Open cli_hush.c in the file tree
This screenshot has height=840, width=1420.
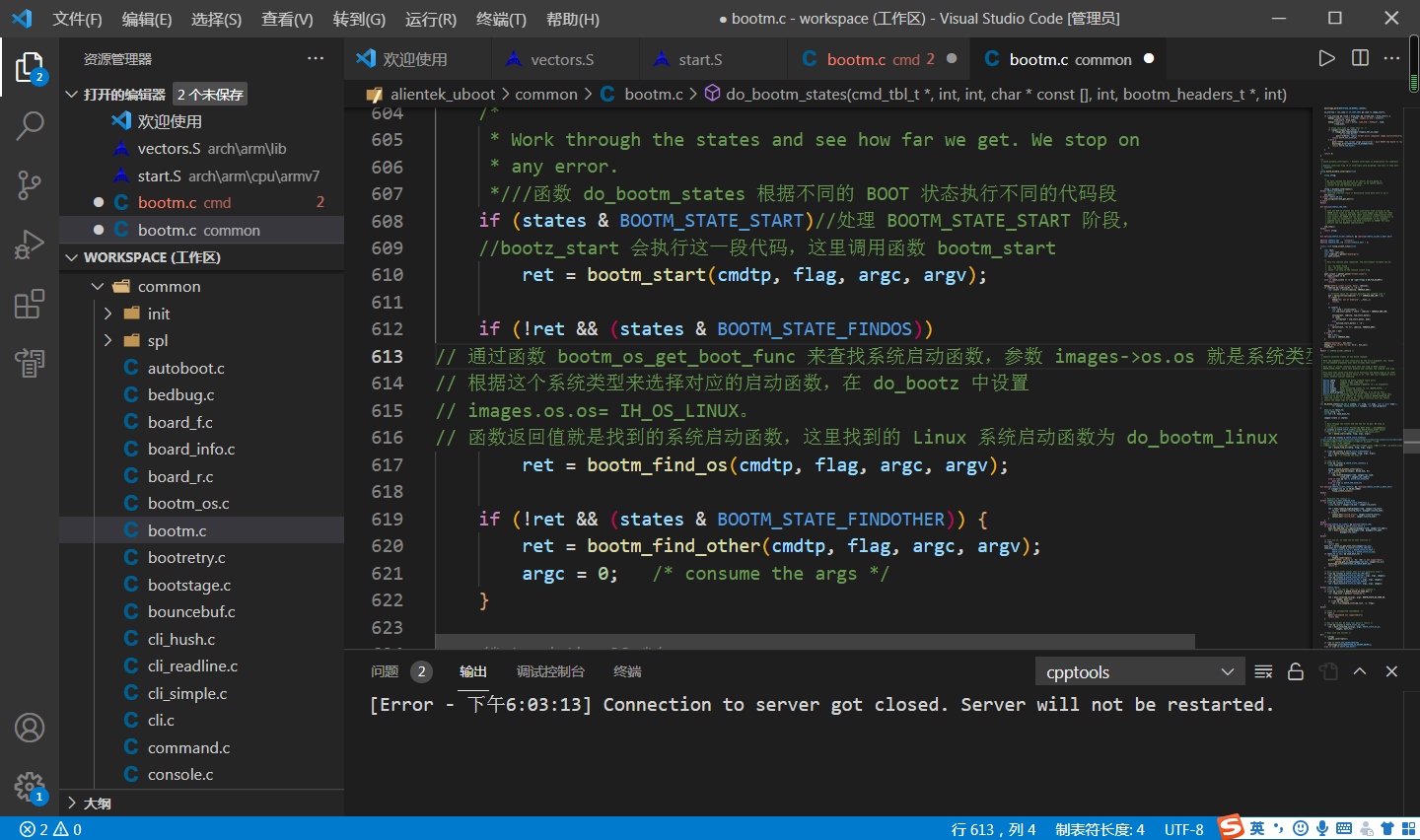pyautogui.click(x=202, y=639)
